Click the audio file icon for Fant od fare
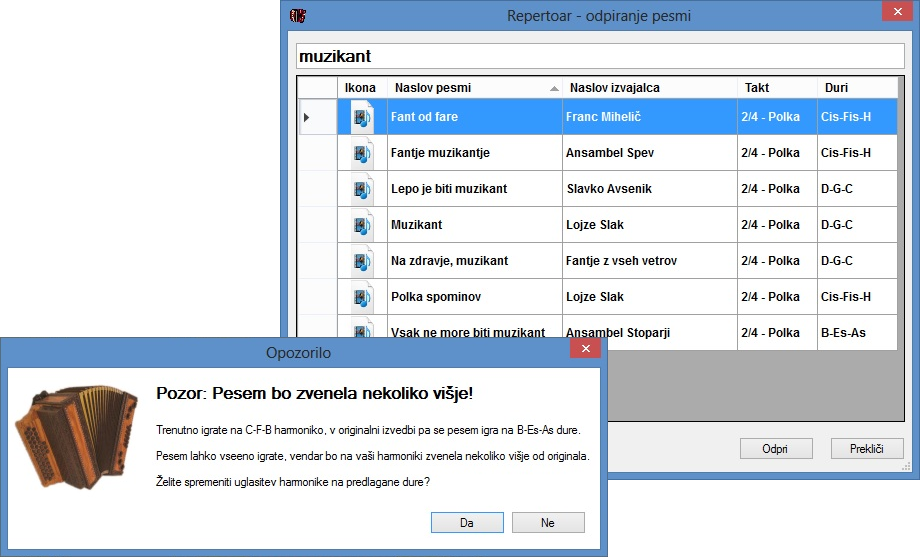 [x=361, y=117]
